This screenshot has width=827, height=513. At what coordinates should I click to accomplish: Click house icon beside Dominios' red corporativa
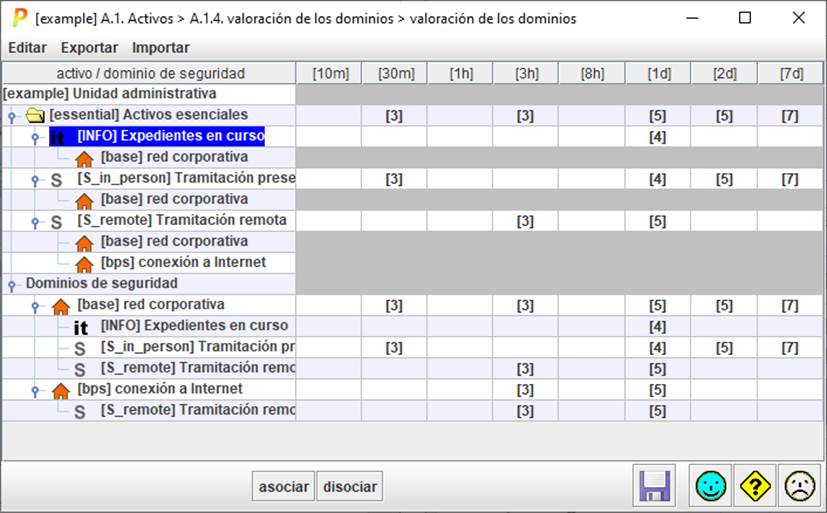tap(61, 306)
